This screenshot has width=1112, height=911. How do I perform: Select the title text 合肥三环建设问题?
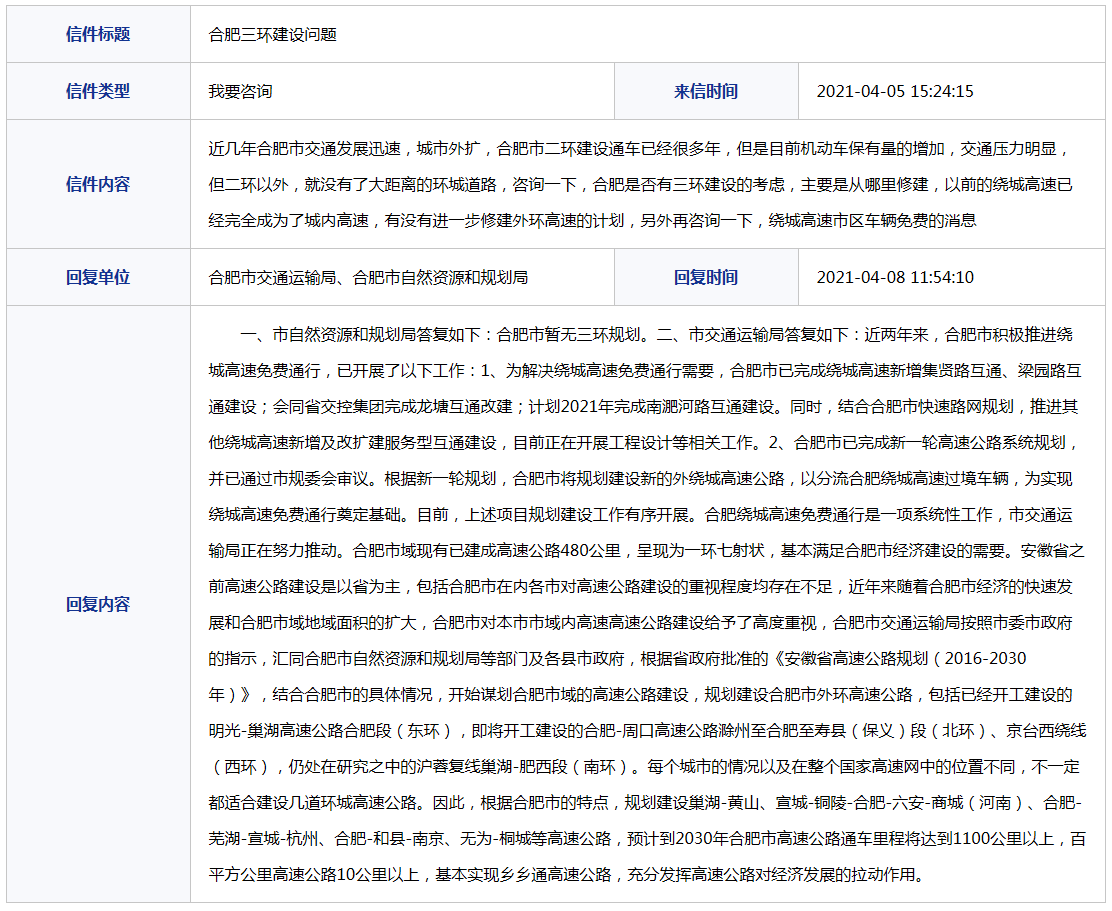click(x=272, y=35)
